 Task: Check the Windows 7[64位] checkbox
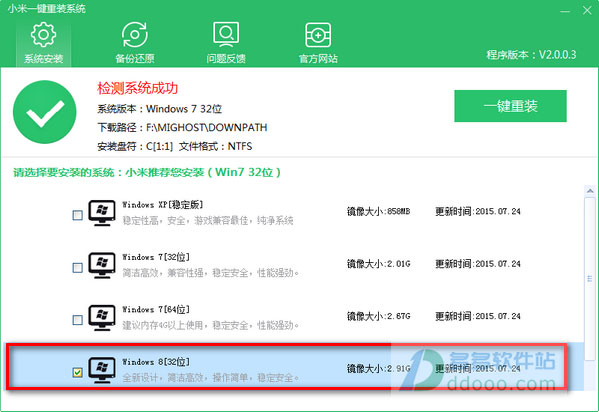tap(78, 320)
